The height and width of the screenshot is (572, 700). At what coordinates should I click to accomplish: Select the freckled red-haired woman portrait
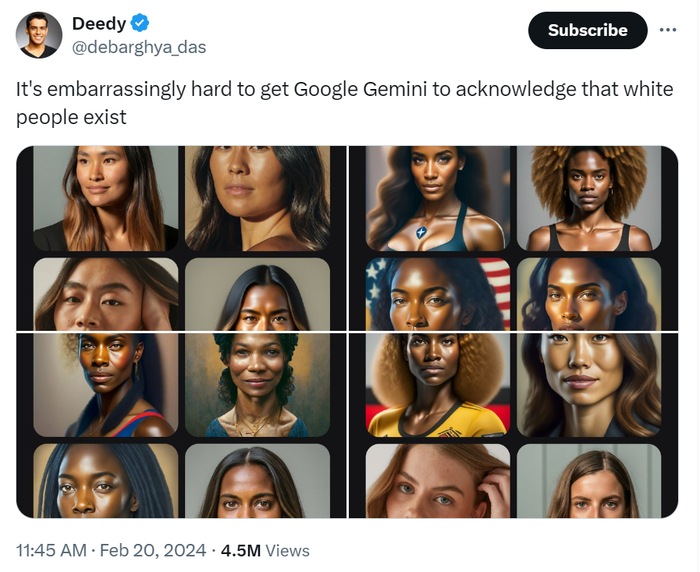[438, 481]
